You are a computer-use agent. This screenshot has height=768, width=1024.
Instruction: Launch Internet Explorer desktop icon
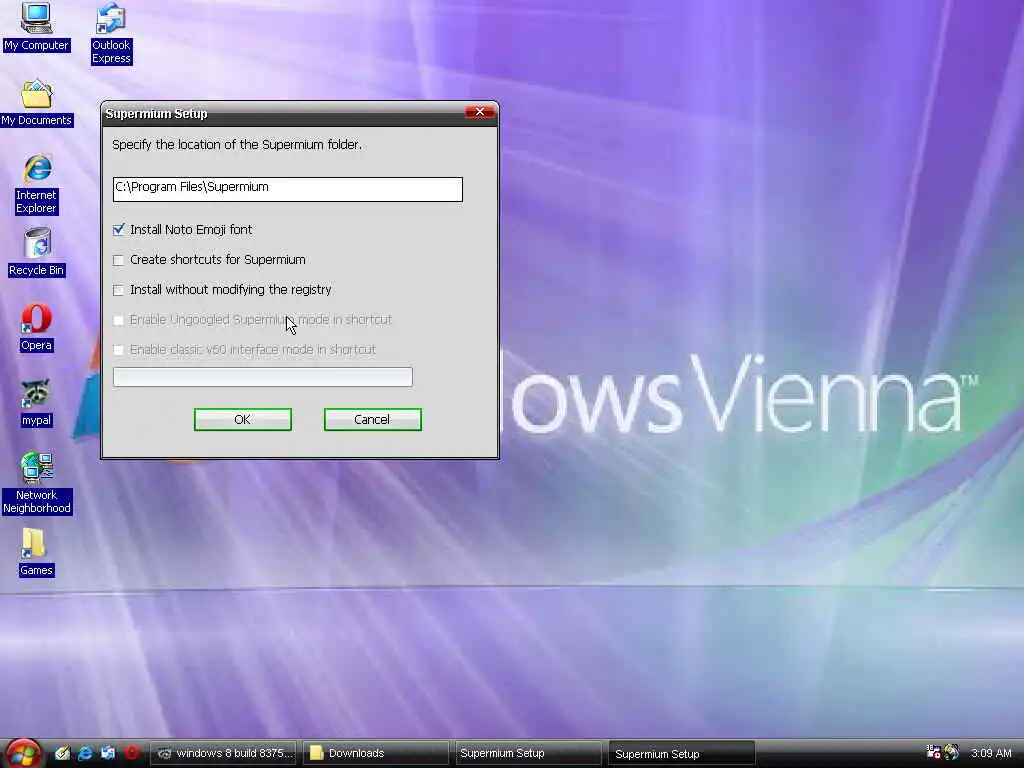37,185
